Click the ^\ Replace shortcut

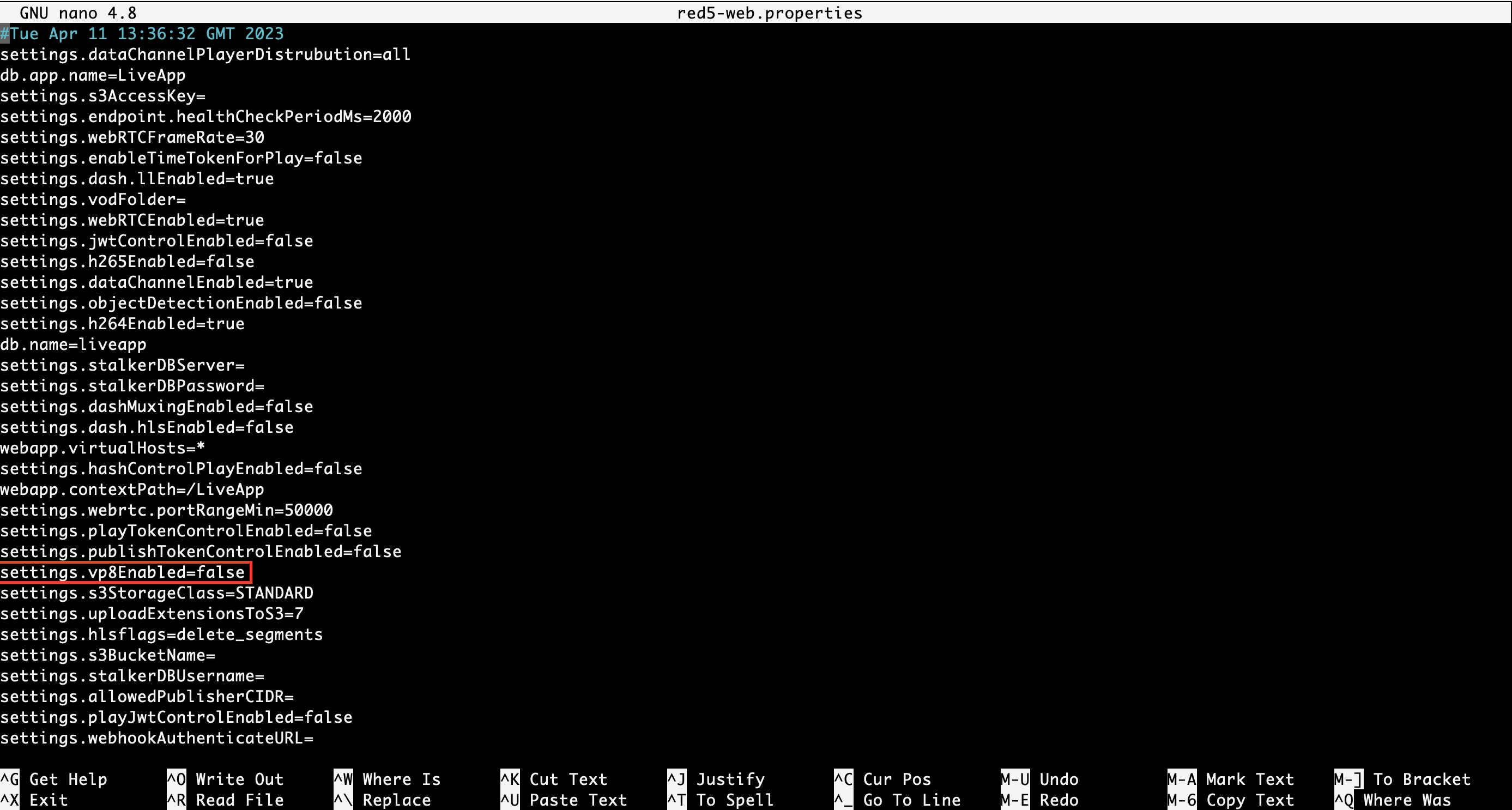click(383, 800)
